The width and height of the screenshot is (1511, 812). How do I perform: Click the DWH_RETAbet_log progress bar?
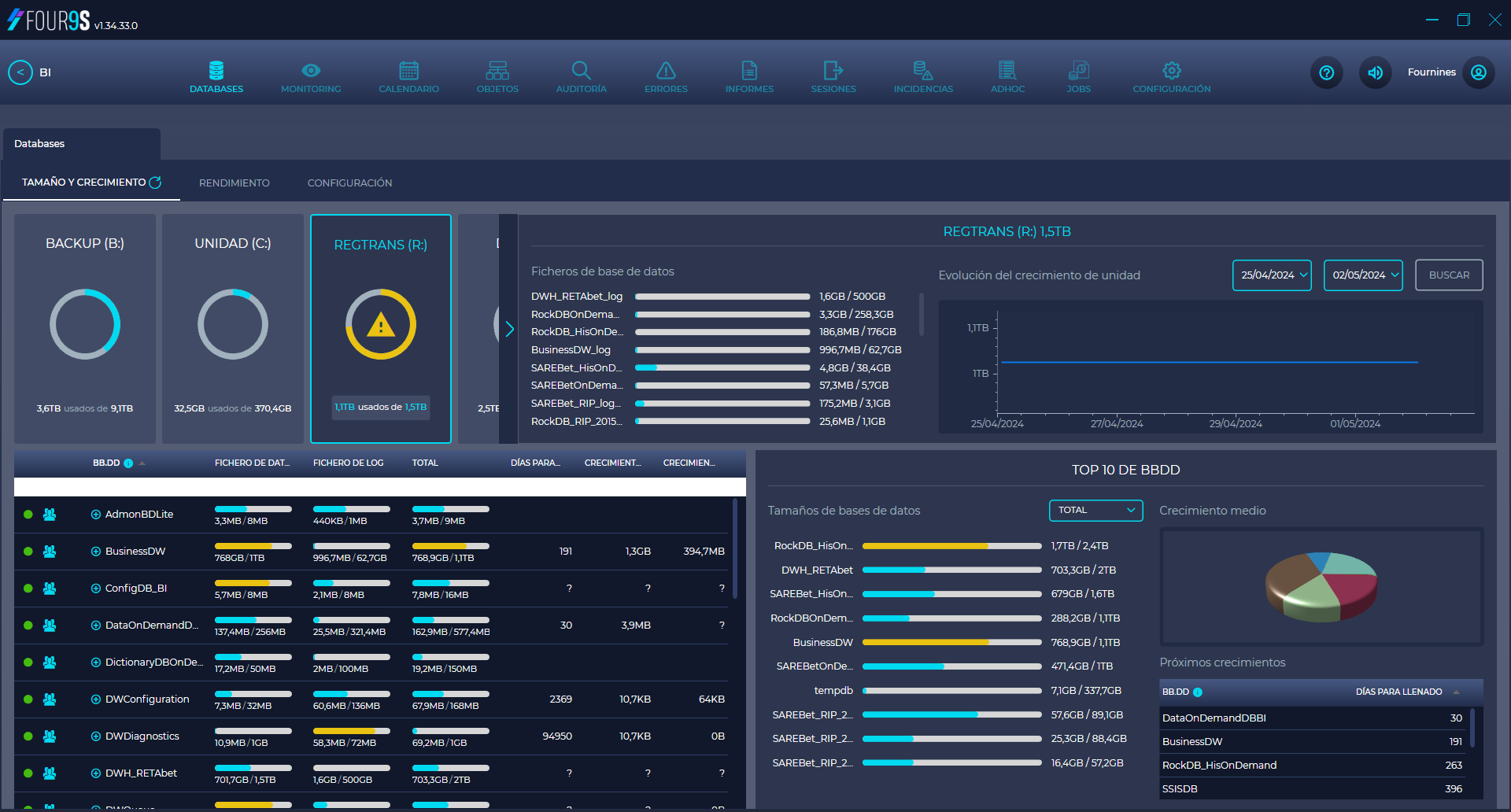[722, 297]
